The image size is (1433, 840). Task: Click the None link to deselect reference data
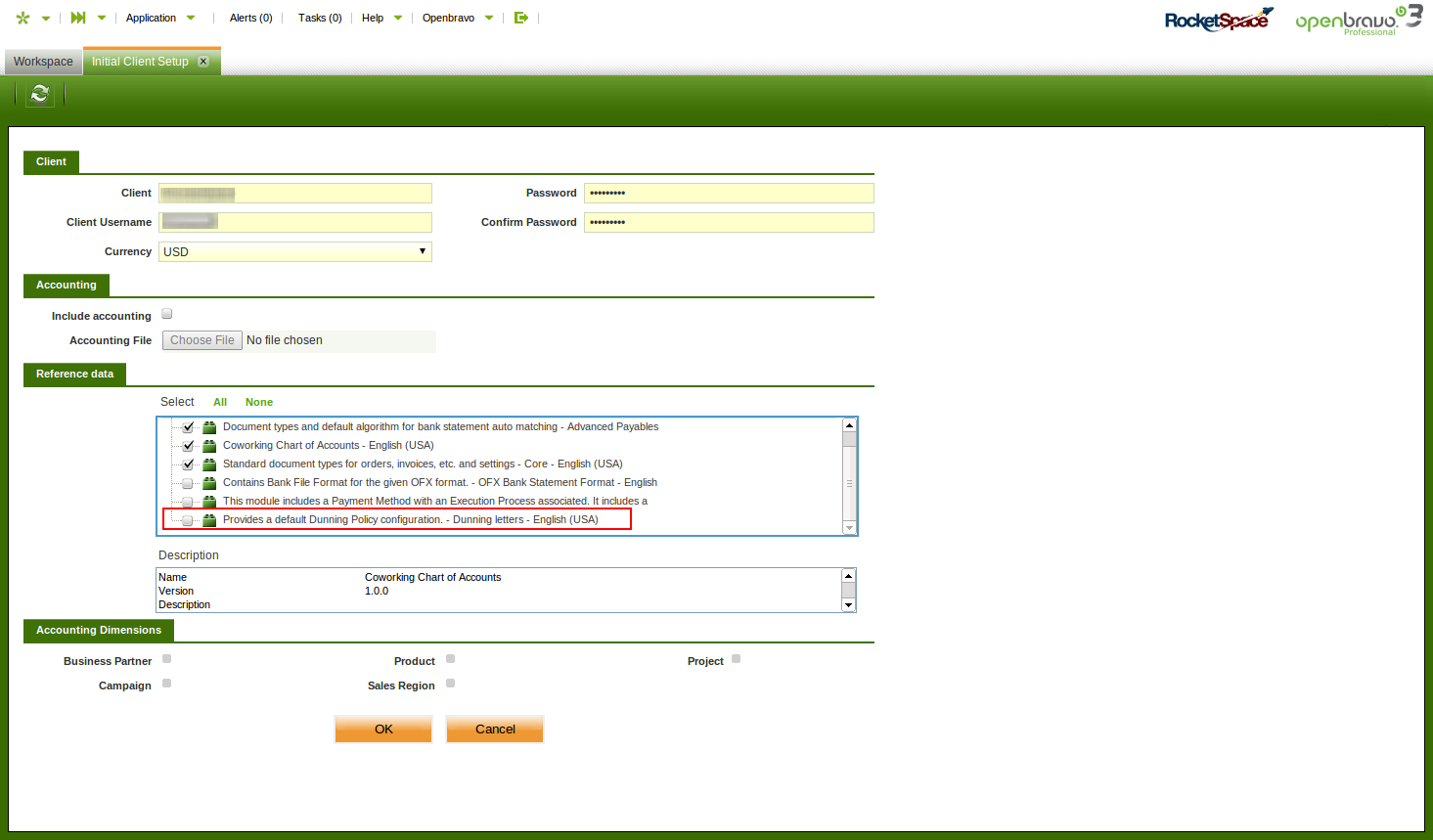click(x=259, y=402)
